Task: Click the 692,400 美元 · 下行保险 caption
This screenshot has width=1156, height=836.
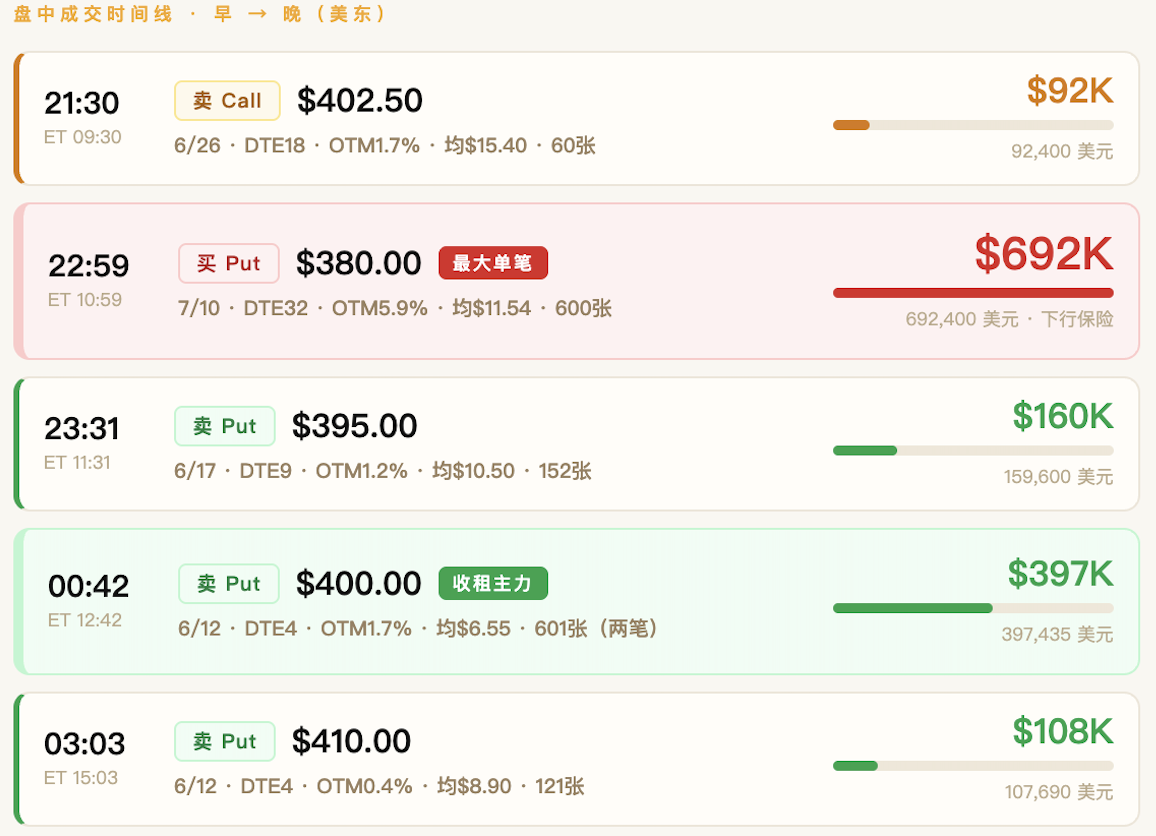Action: 1010,319
